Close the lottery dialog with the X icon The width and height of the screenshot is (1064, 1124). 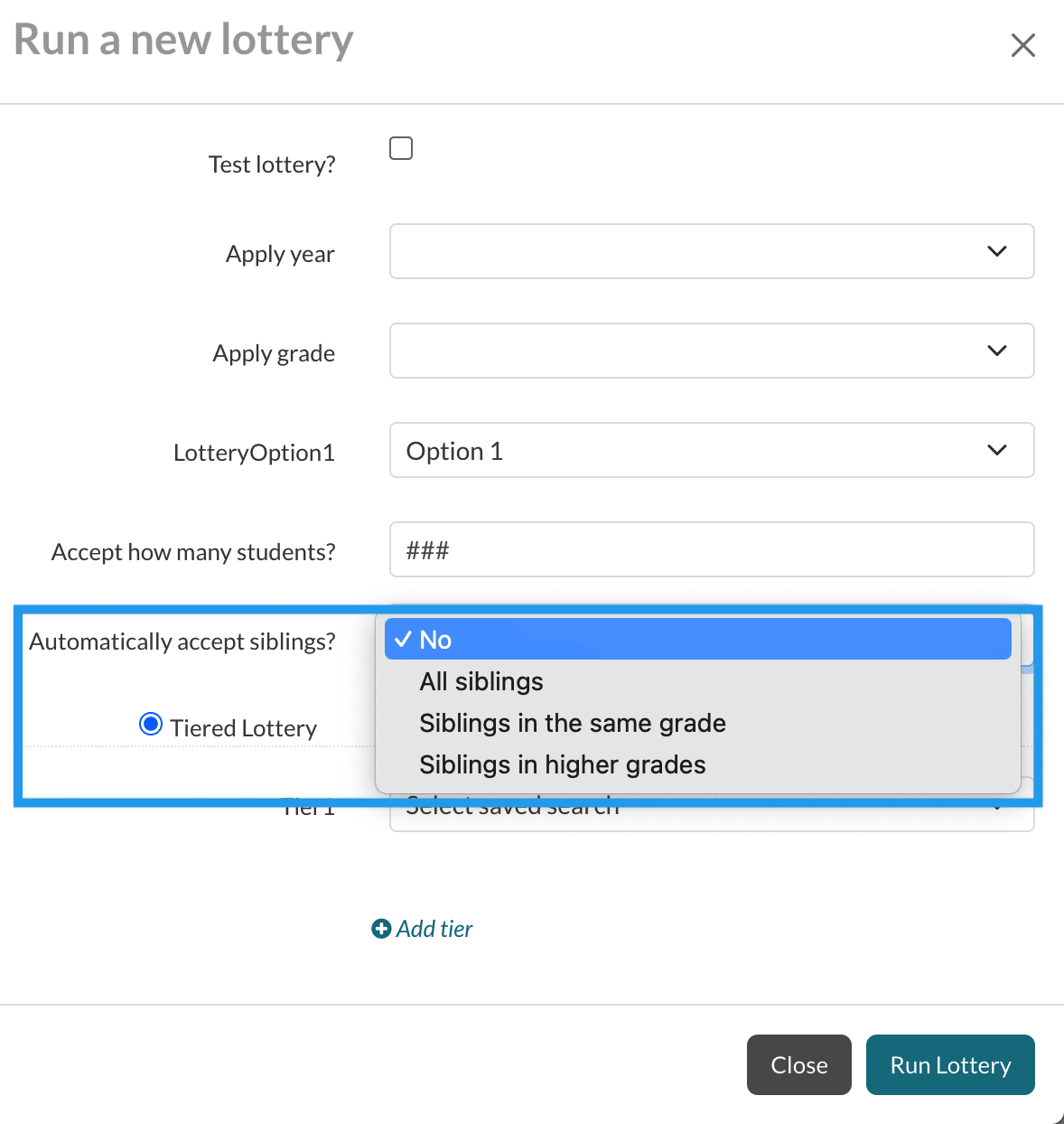(x=1022, y=45)
